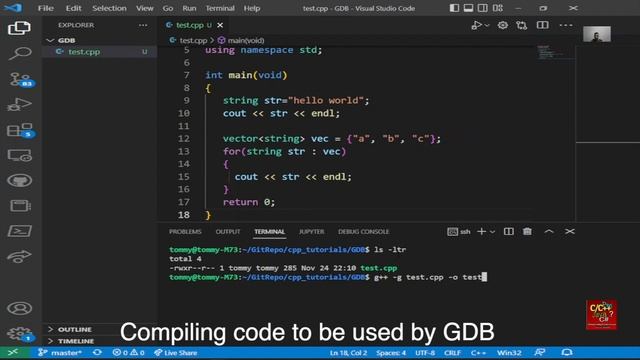This screenshot has height=360, width=640.
Task: Open new terminal launch profile dropdown
Action: [492, 231]
